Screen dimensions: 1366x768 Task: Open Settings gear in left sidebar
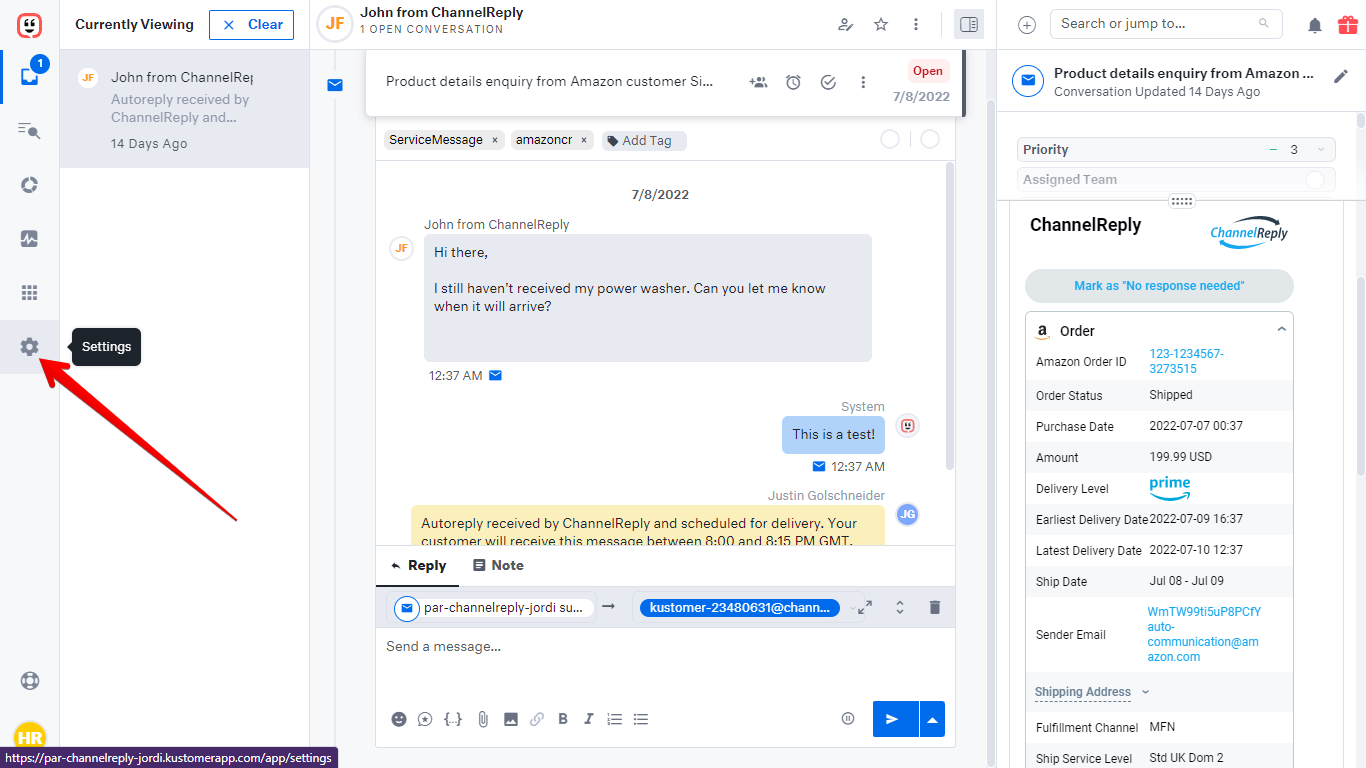click(x=29, y=347)
